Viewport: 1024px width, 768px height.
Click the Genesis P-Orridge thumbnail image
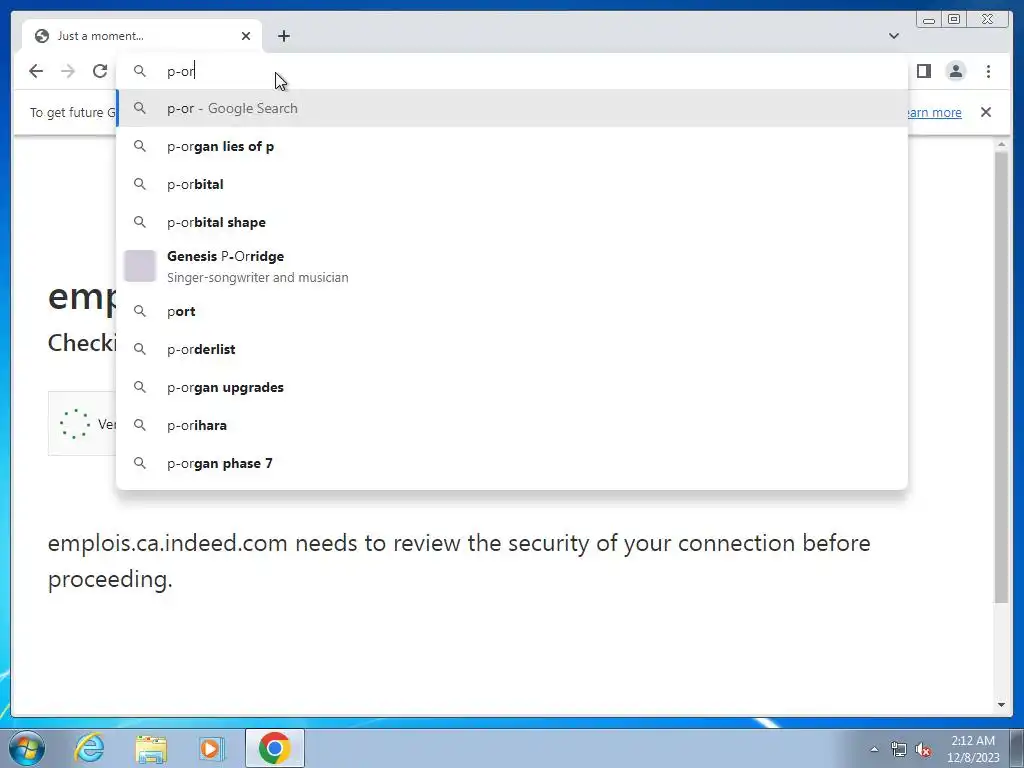[x=140, y=266]
